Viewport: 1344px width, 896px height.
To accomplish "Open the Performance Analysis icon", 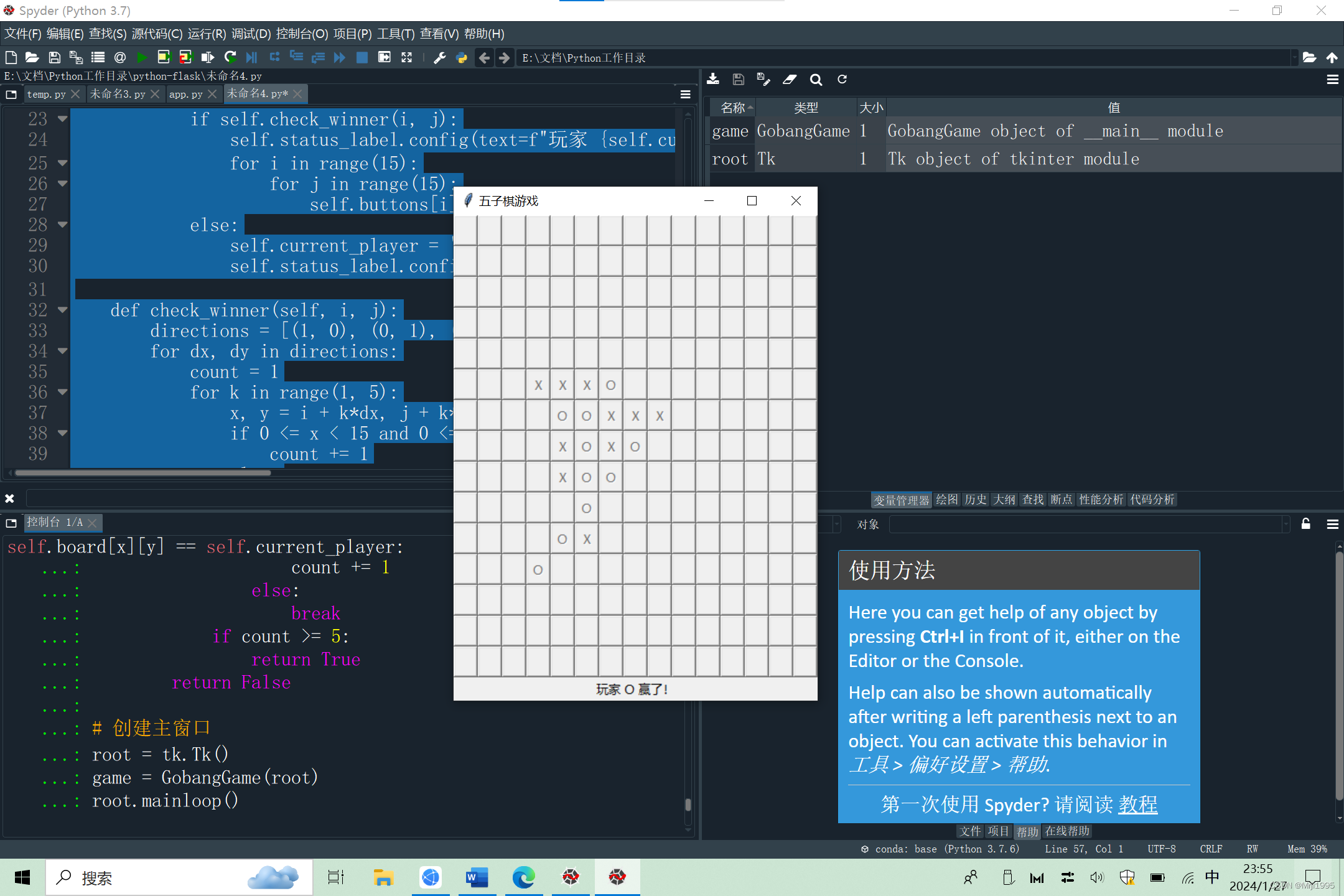I will pos(1101,499).
